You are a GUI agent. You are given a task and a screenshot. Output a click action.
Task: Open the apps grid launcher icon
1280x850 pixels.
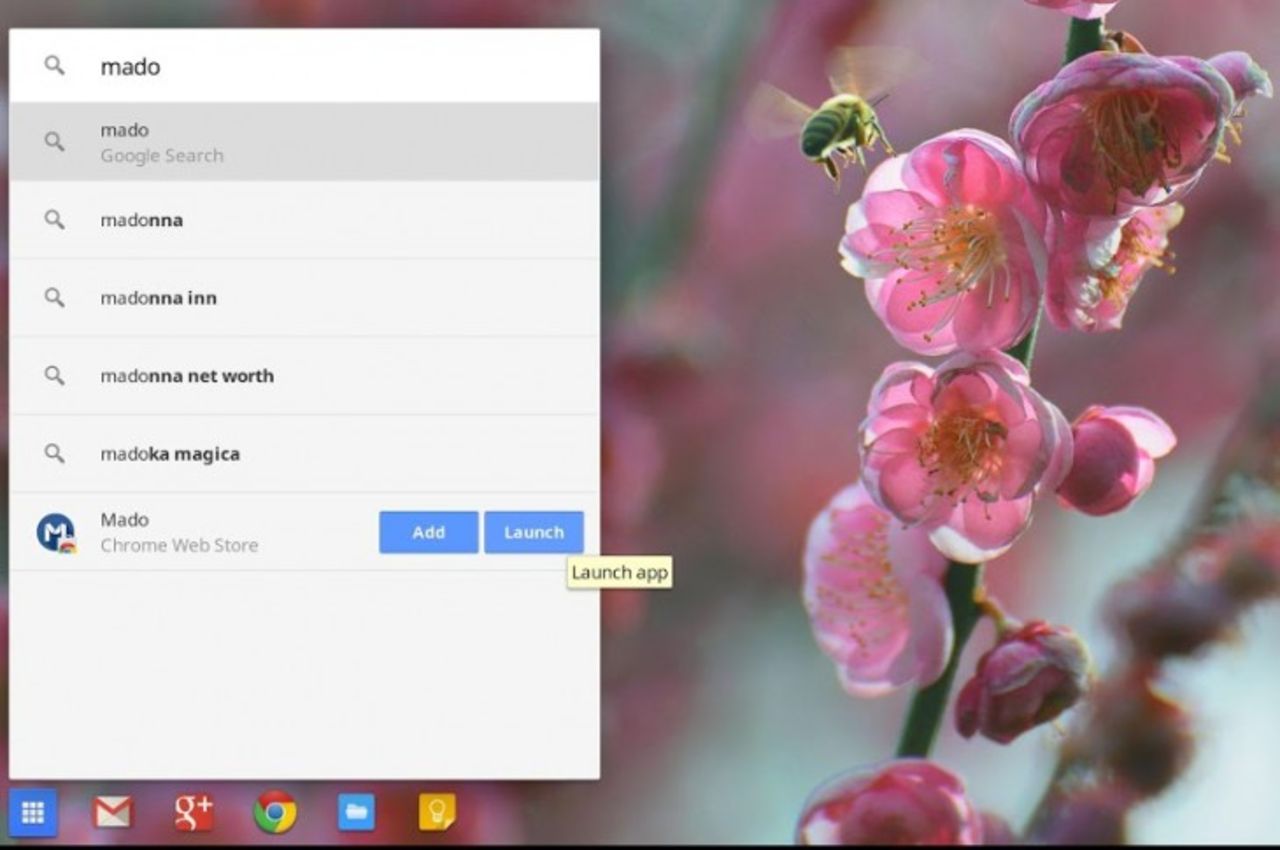pos(33,813)
